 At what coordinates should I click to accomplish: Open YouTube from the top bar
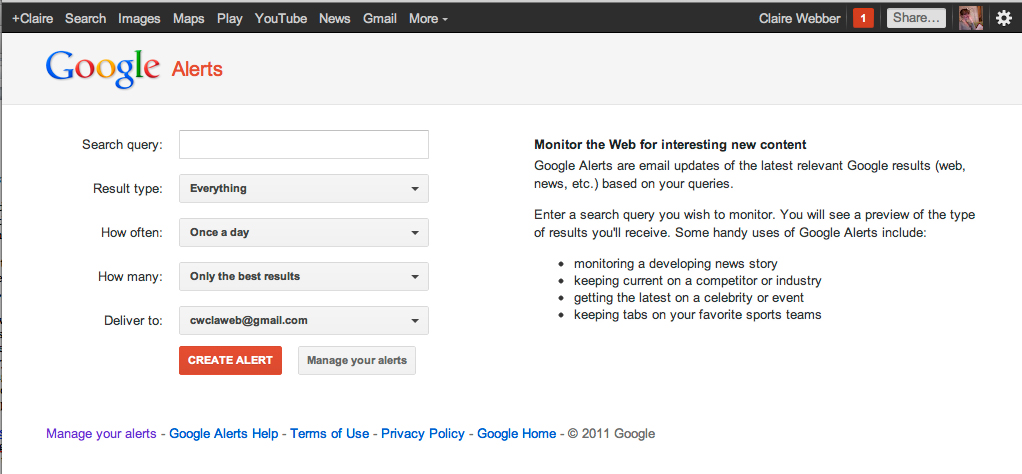tap(281, 18)
